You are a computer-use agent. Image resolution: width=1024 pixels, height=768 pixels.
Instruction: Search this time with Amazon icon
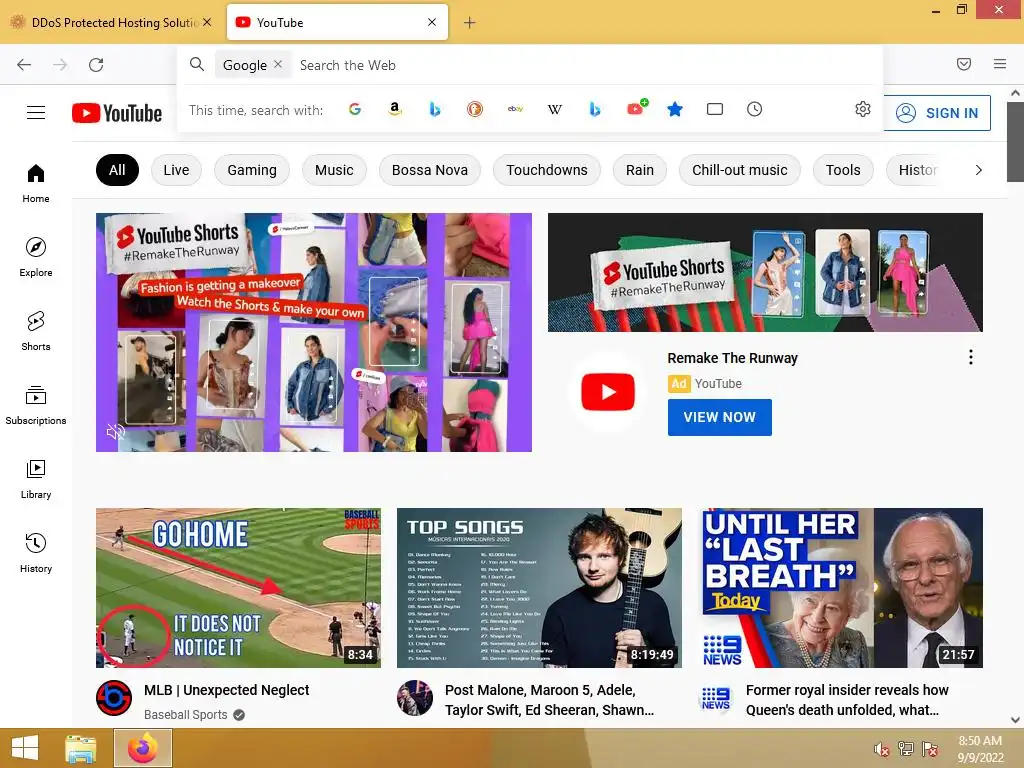point(394,109)
